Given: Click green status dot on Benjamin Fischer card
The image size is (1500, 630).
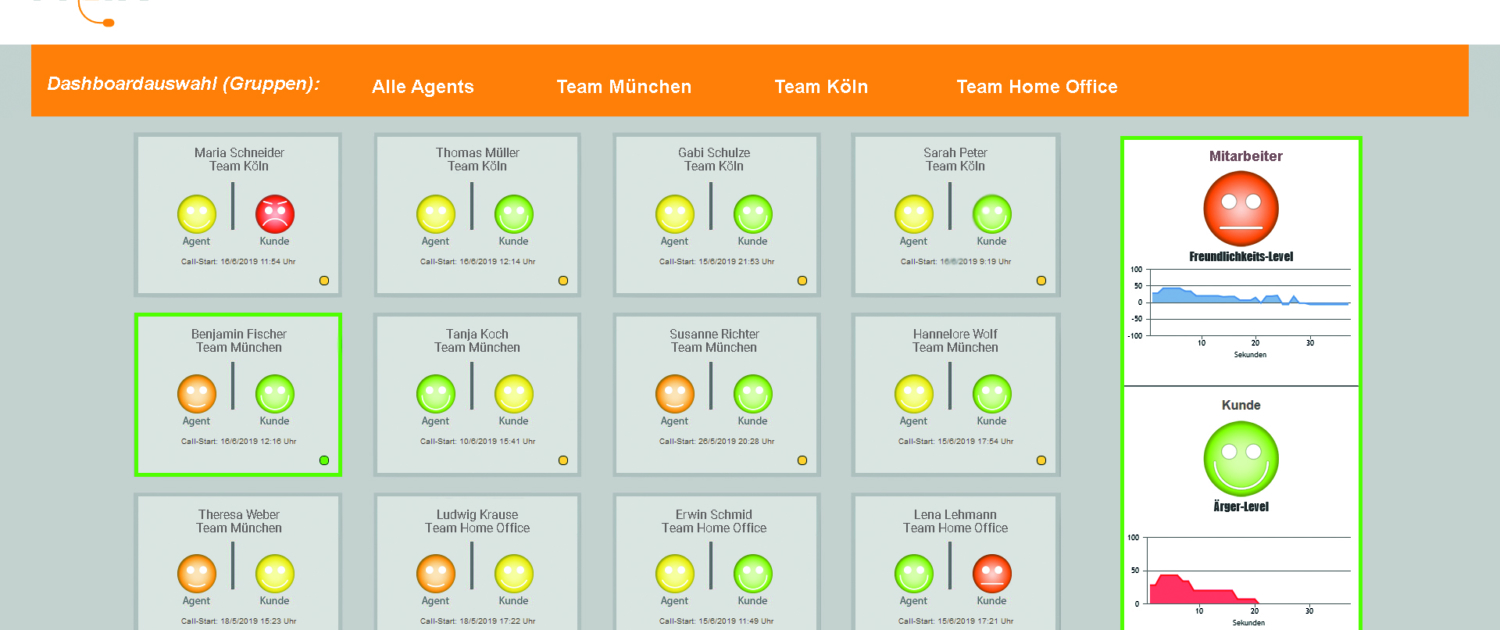Looking at the screenshot, I should 324,460.
